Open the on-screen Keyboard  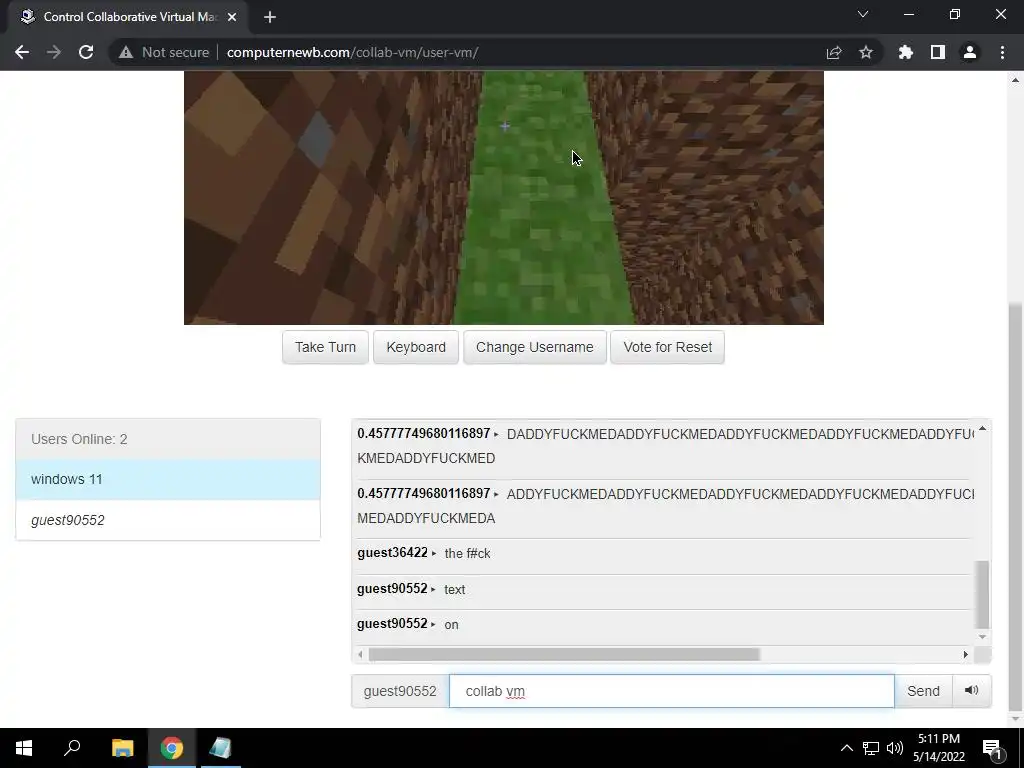coord(416,347)
